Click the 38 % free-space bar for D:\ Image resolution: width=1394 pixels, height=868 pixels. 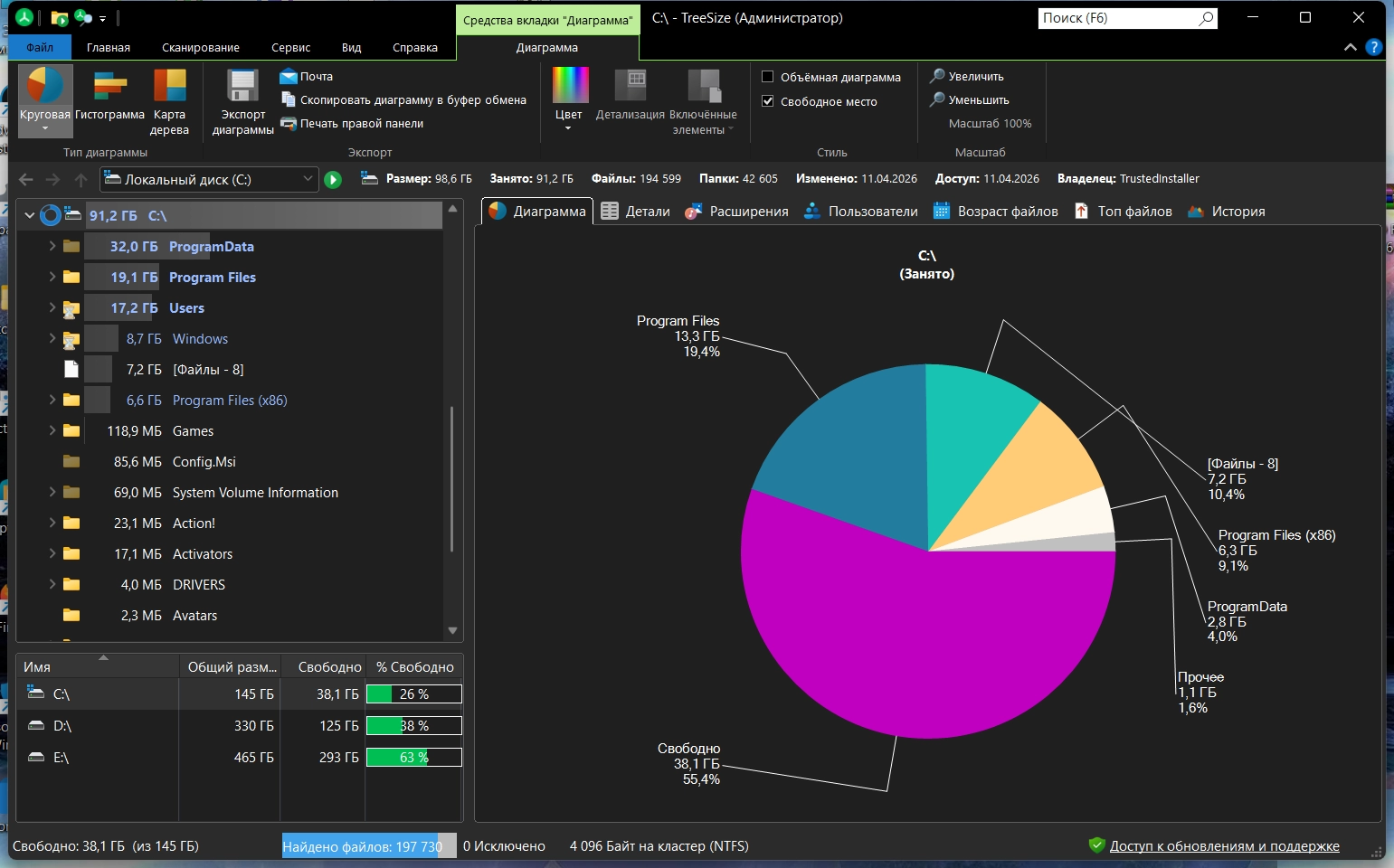414,725
